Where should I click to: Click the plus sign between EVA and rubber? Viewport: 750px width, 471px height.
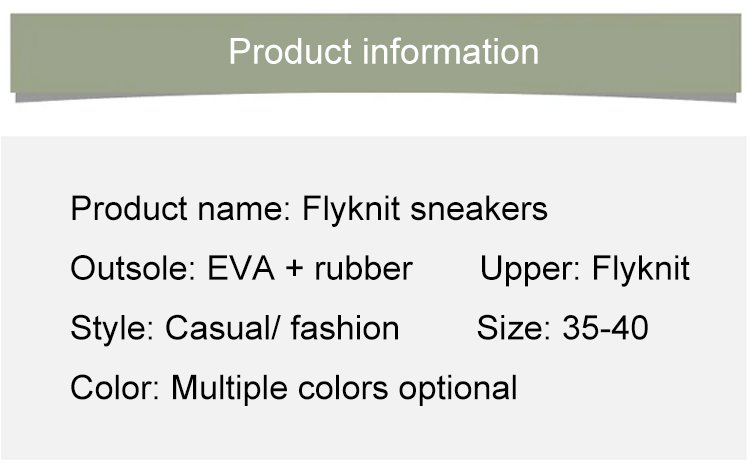click(x=295, y=268)
